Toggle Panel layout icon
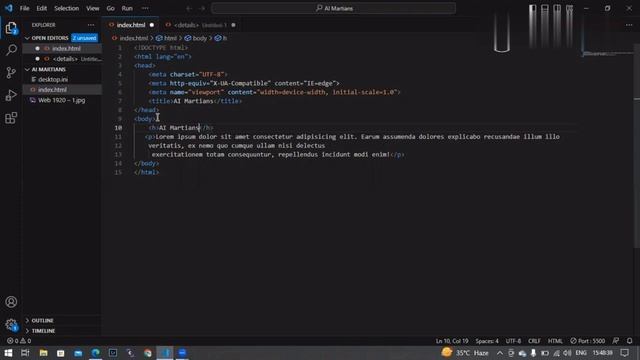 (x=544, y=8)
